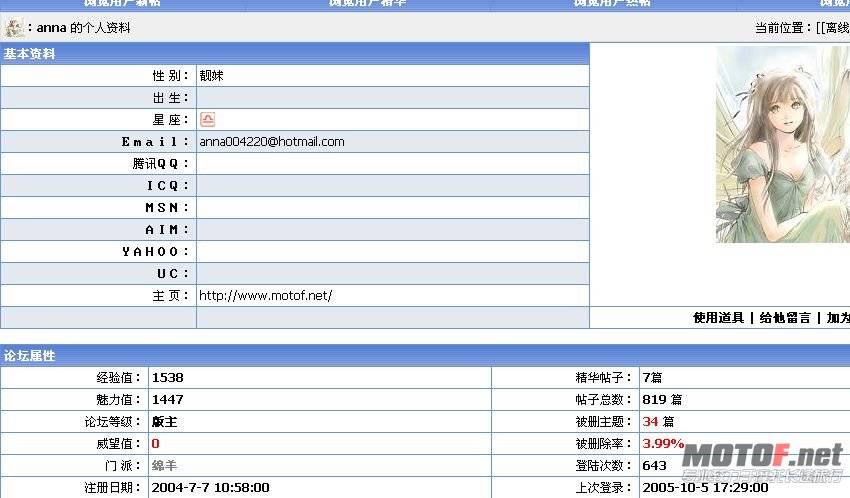Viewport: 850px width, 498px height.
Task: Click the faction value 绵羊
Action: pyautogui.click(x=164, y=465)
